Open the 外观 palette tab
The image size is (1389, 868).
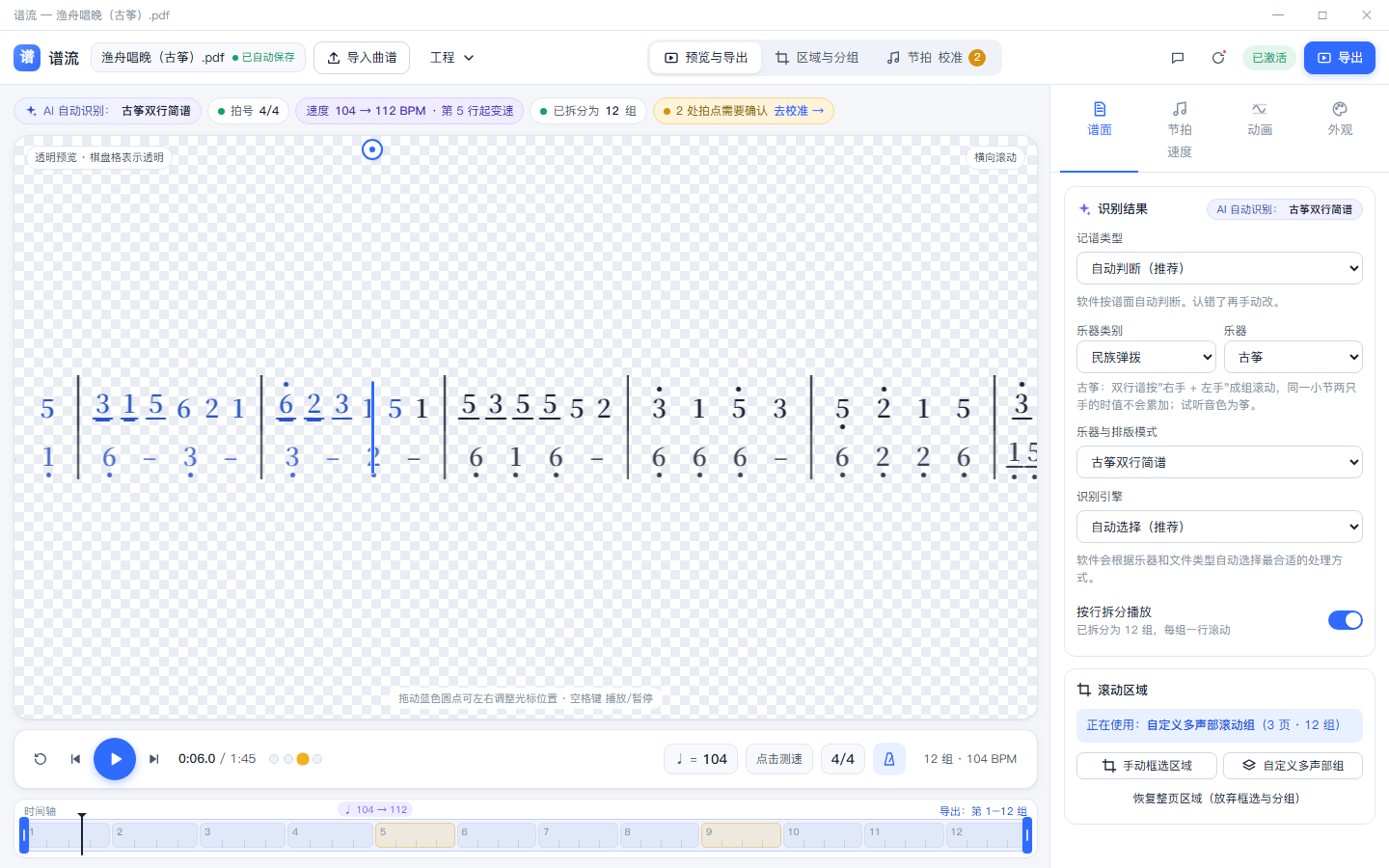(1340, 120)
